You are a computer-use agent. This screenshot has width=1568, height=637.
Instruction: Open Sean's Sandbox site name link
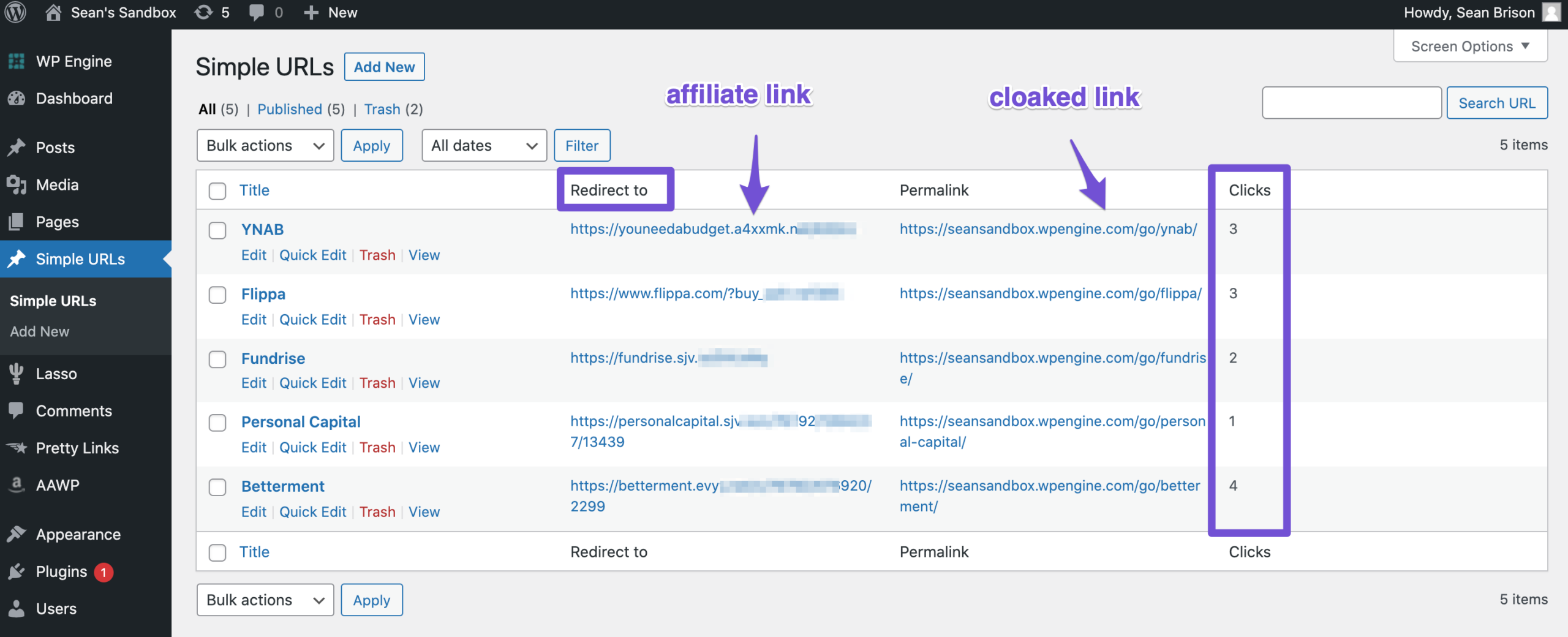coord(123,12)
